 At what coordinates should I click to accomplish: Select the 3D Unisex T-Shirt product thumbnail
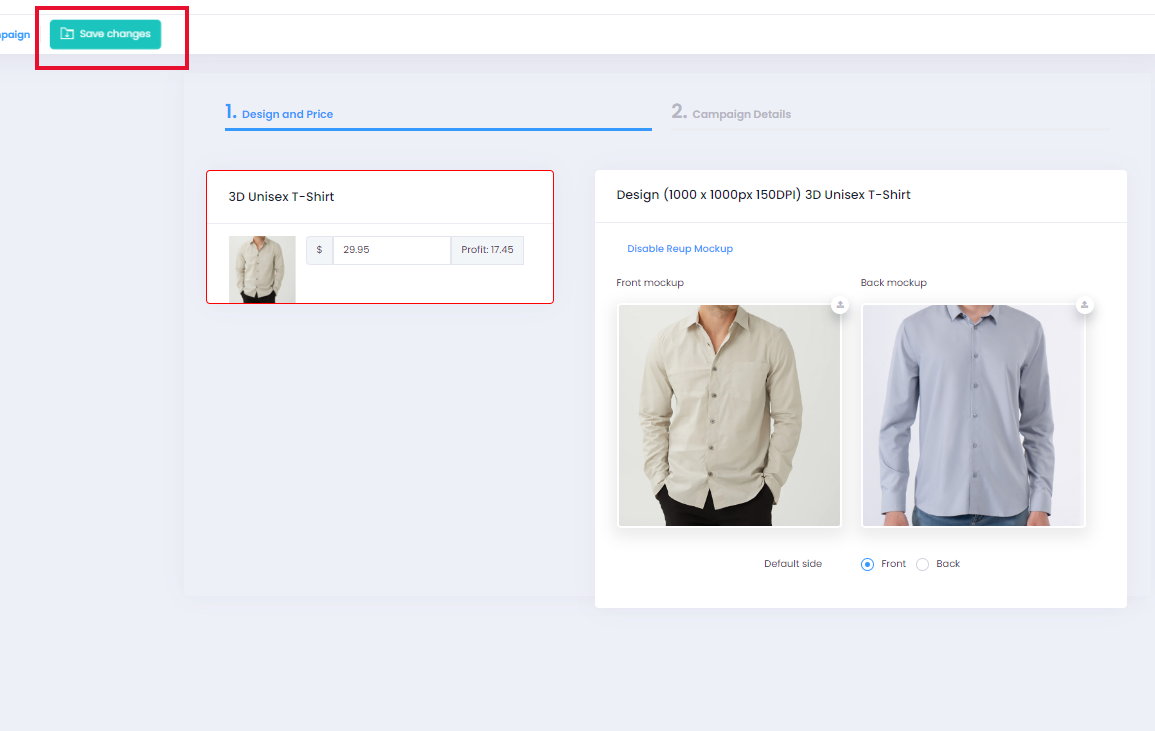tap(262, 270)
